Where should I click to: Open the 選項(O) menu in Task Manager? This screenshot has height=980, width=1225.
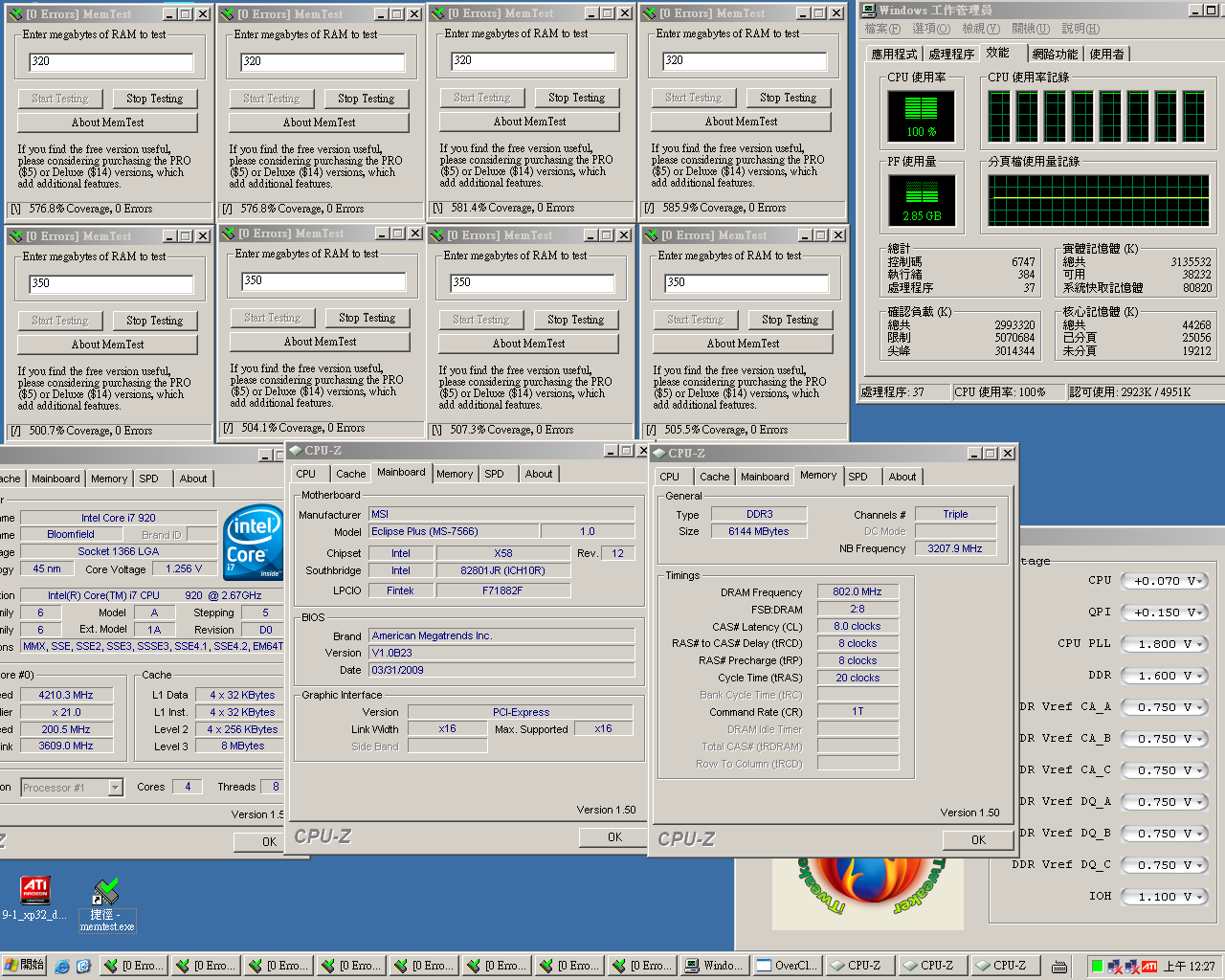931,29
